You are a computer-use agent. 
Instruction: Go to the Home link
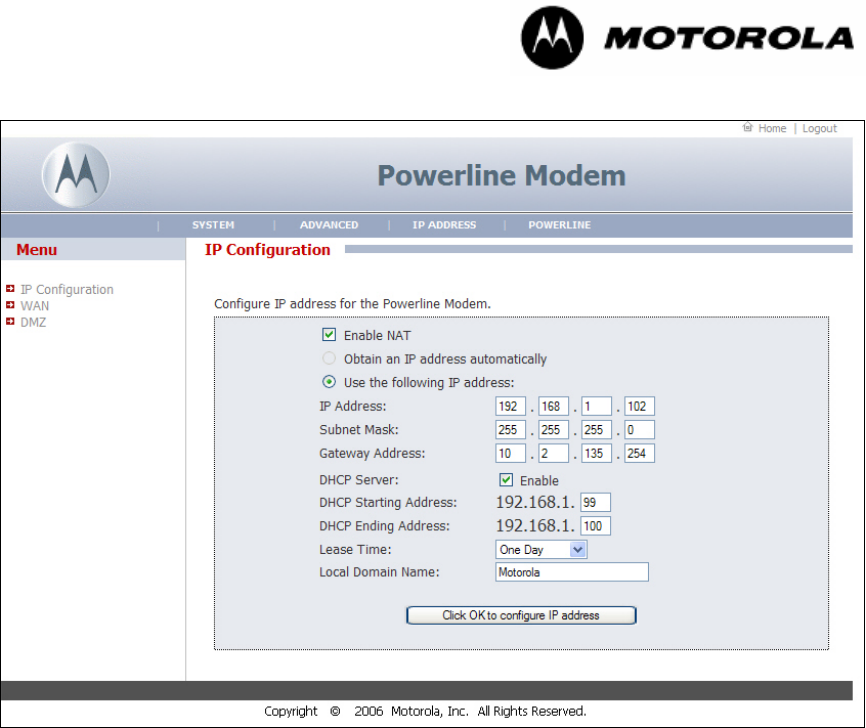(x=772, y=128)
